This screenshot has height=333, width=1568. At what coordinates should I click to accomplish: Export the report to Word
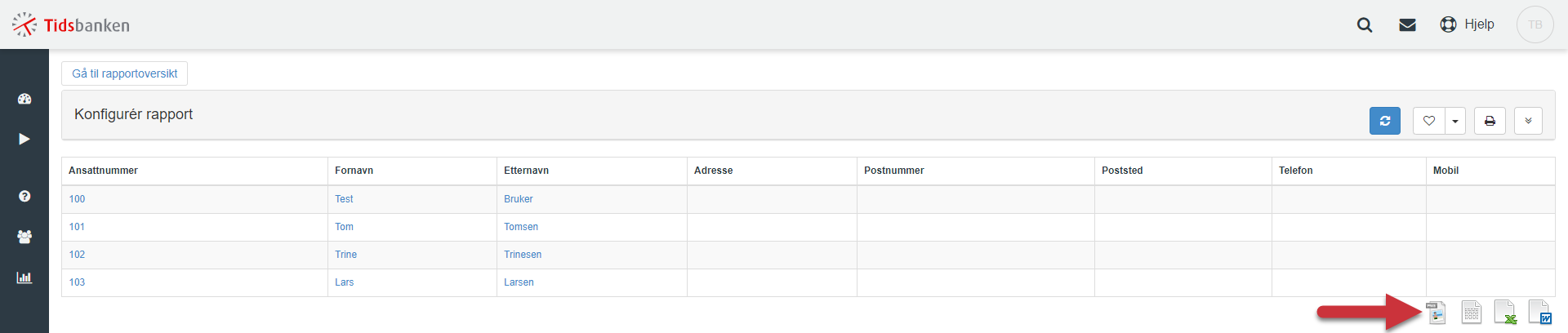pyautogui.click(x=1539, y=313)
